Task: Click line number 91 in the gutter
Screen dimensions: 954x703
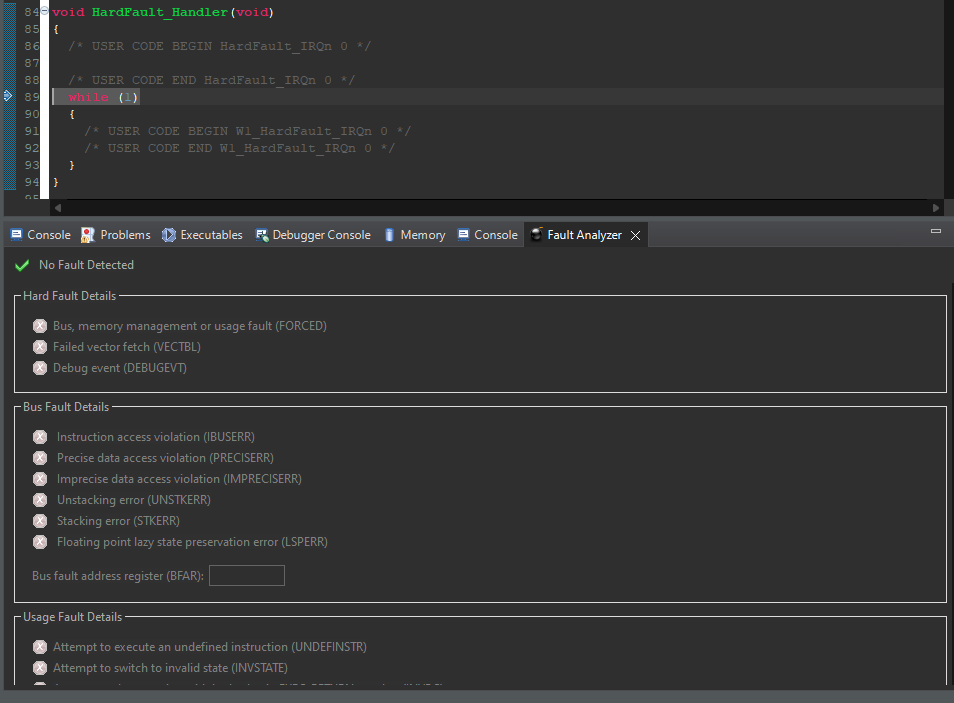Action: point(32,131)
